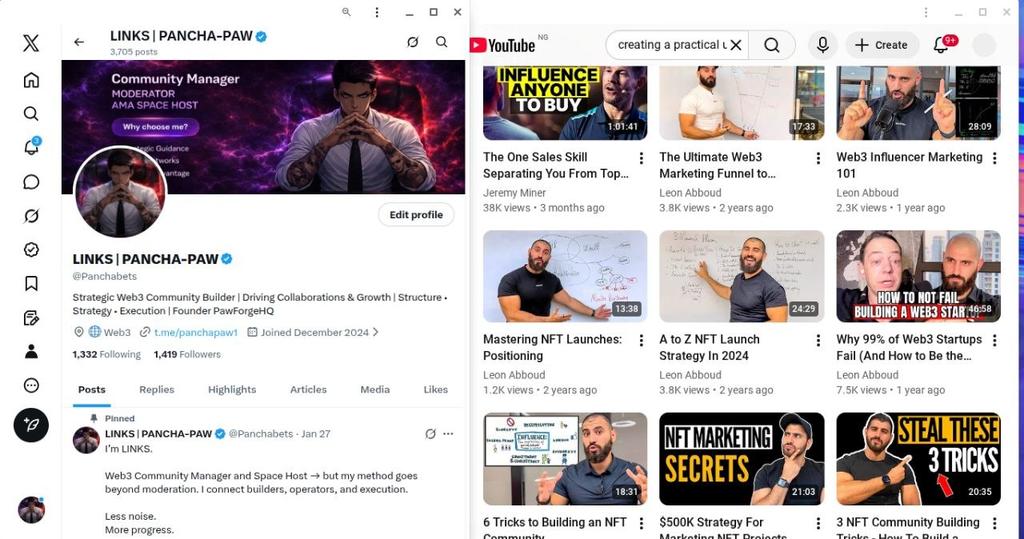Open More circle menu in X sidebar
The height and width of the screenshot is (539, 1024).
[x=31, y=385]
